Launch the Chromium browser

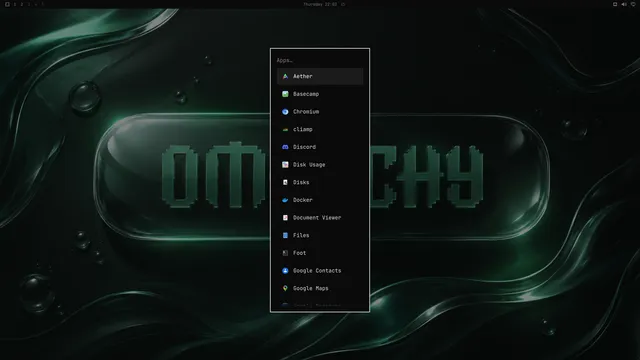[320, 111]
